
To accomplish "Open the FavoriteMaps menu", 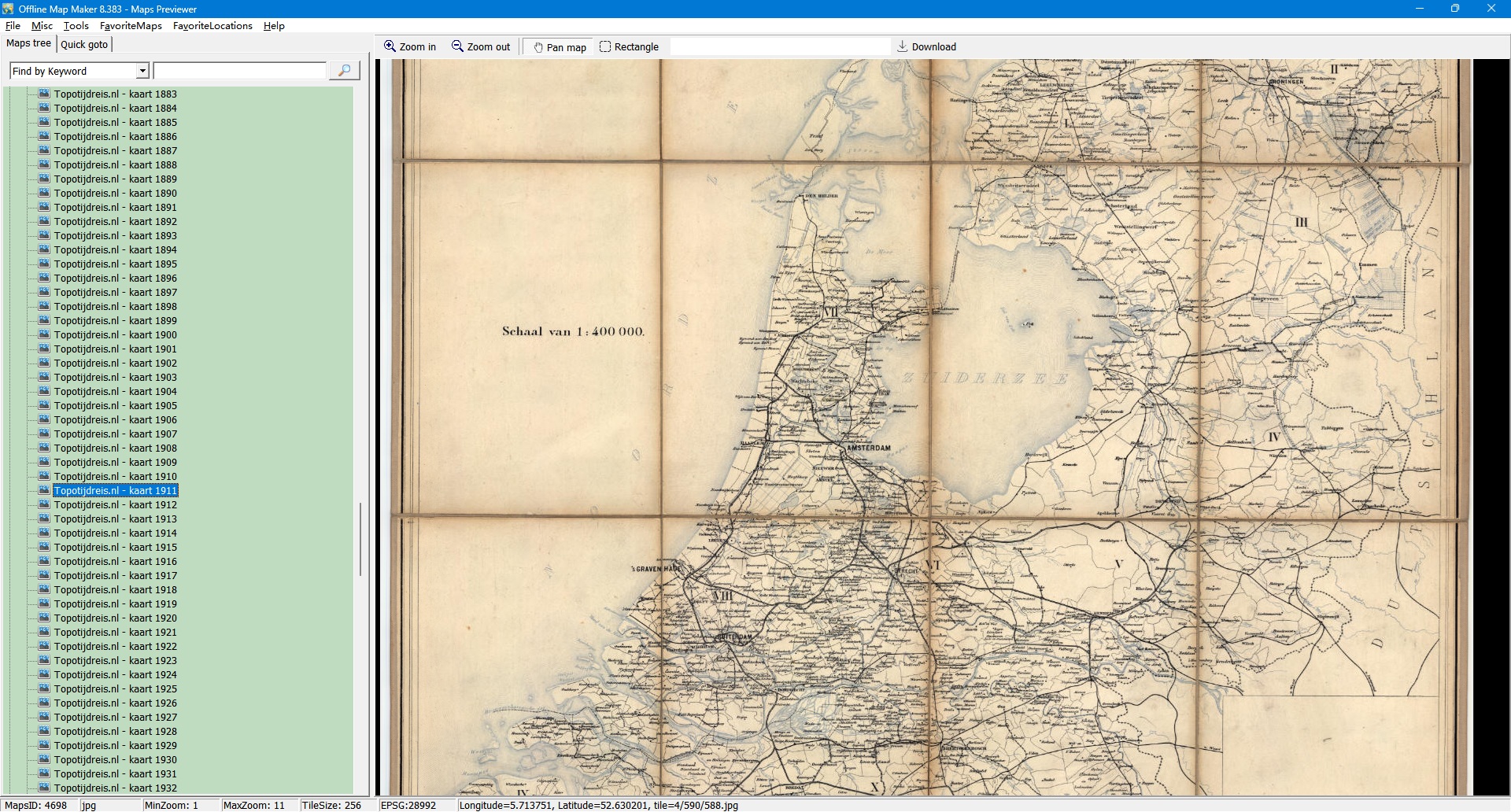I will tap(131, 26).
